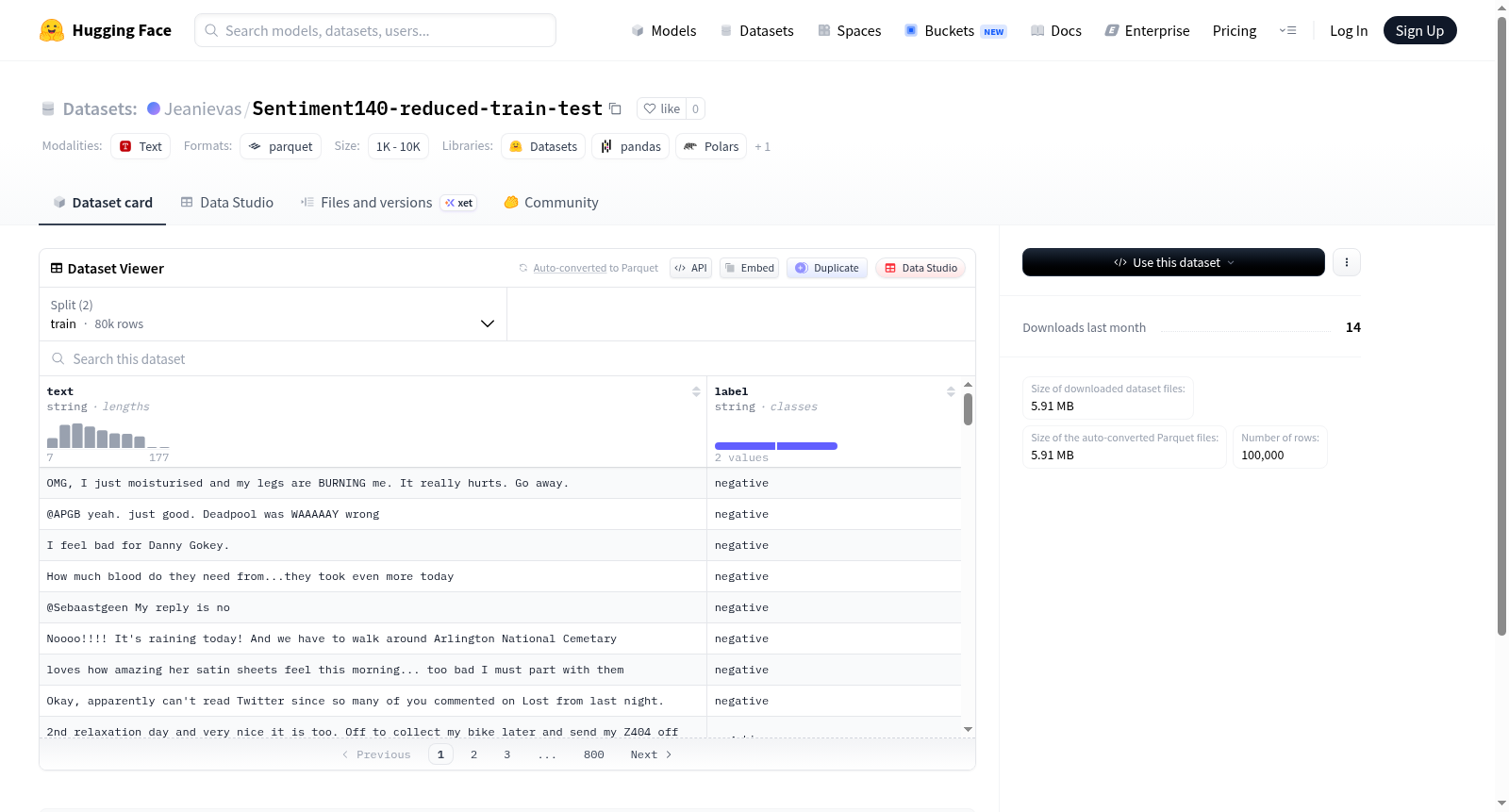Go to page 2 of the dataset
This screenshot has height=812, width=1509.
coord(473,754)
